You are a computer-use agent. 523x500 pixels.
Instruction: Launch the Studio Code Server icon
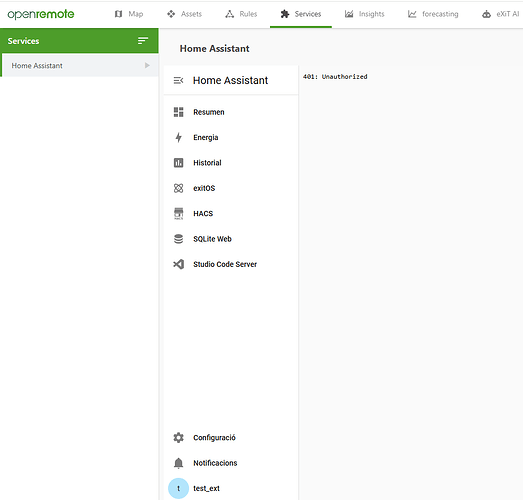tap(178, 264)
